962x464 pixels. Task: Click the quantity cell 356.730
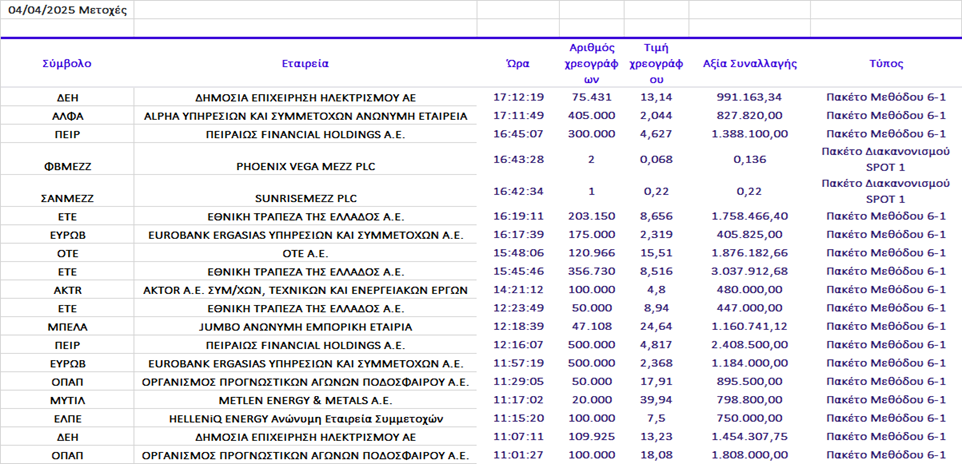coord(591,271)
